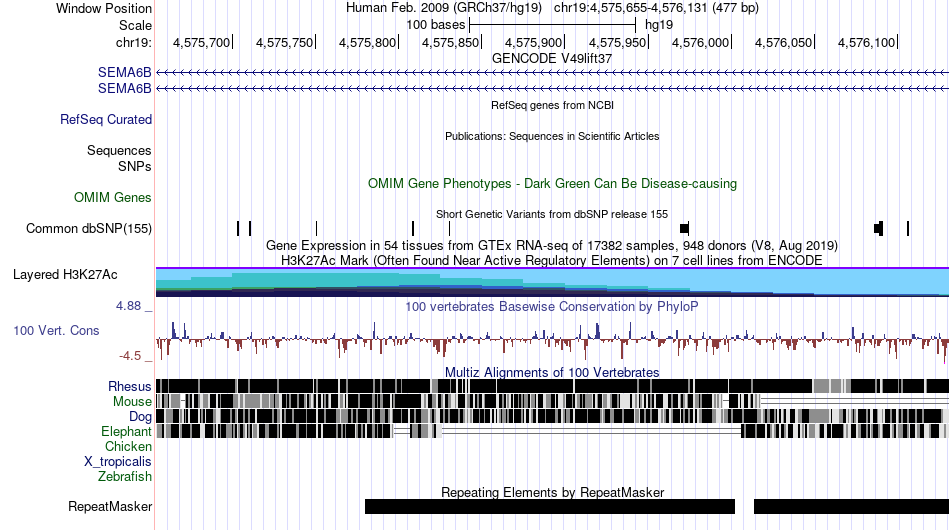Image resolution: width=950 pixels, height=530 pixels.
Task: Click the Sequences track label
Action: [119, 150]
